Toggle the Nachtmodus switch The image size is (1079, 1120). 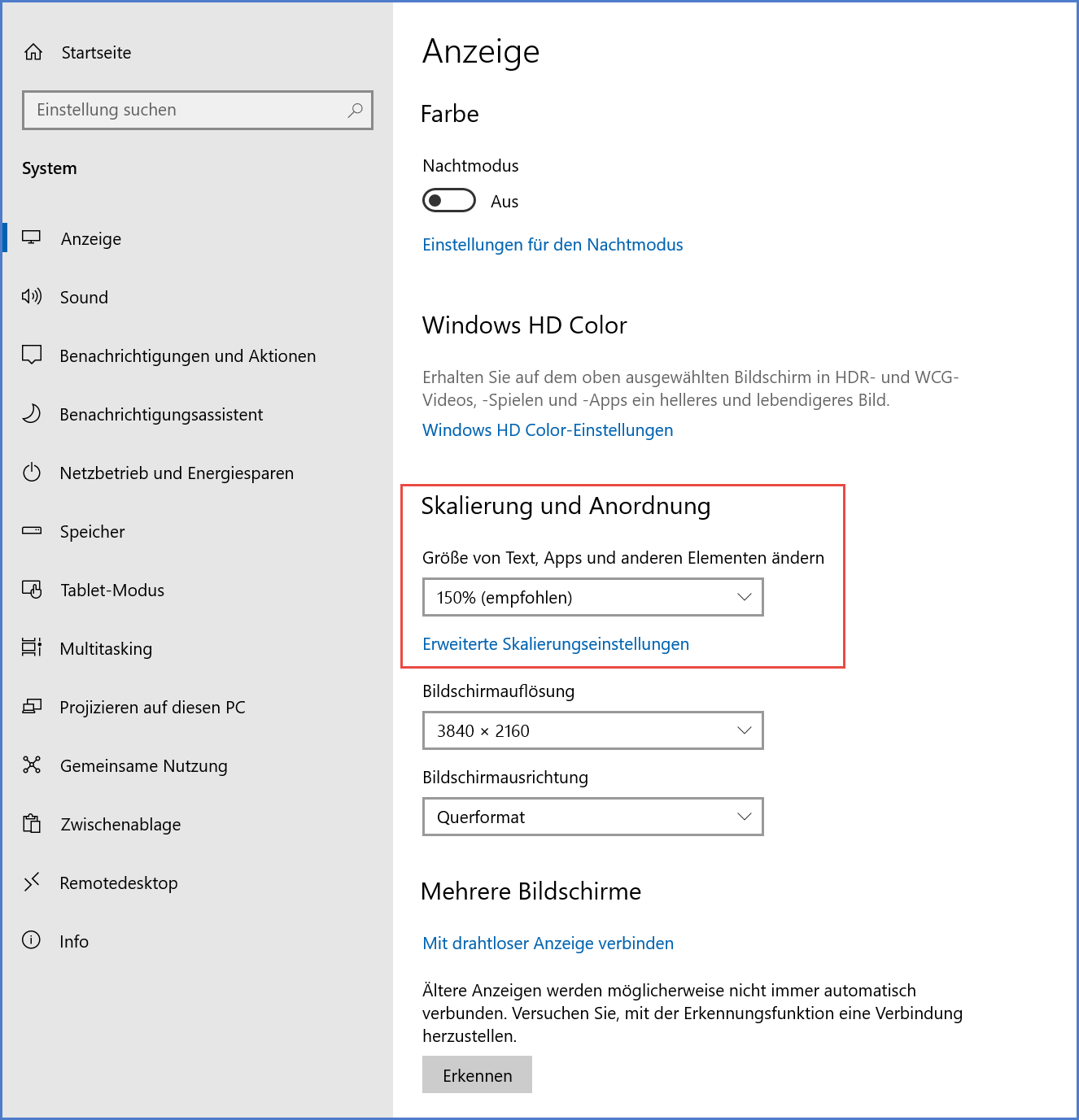pos(449,200)
